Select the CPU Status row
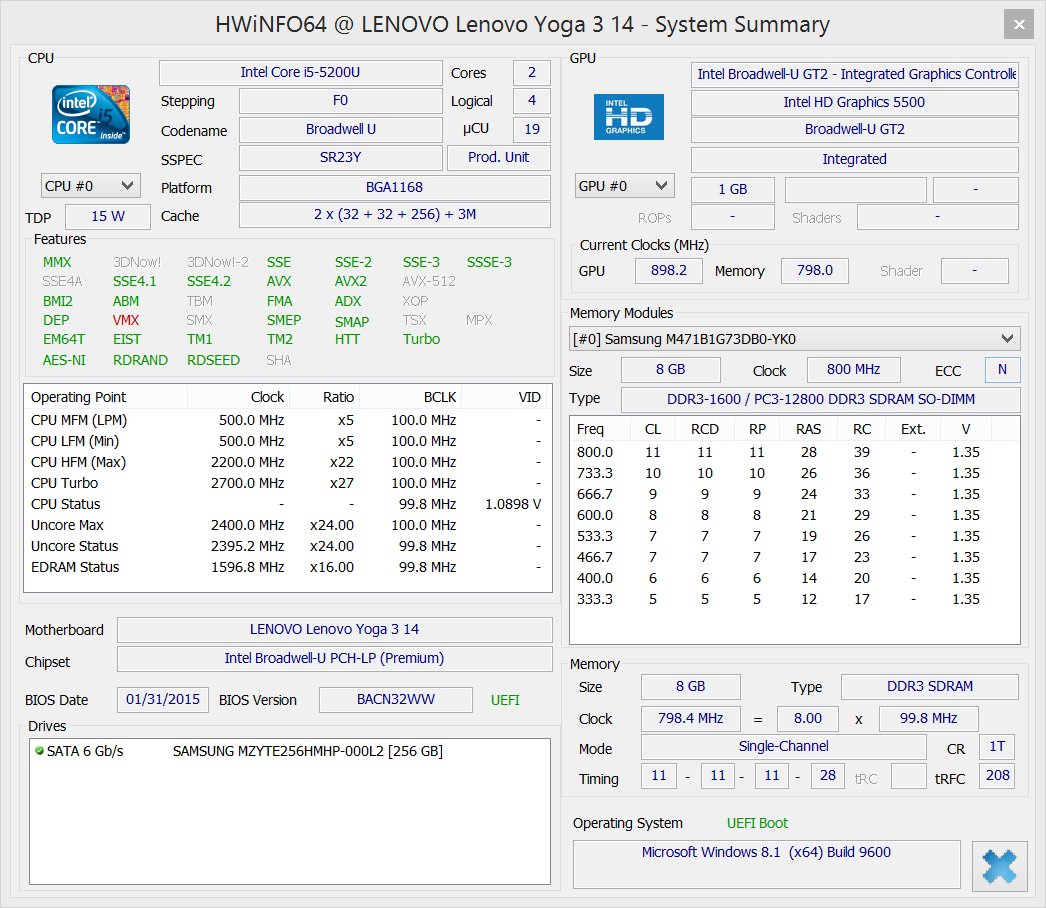This screenshot has height=908, width=1046. (x=287, y=504)
